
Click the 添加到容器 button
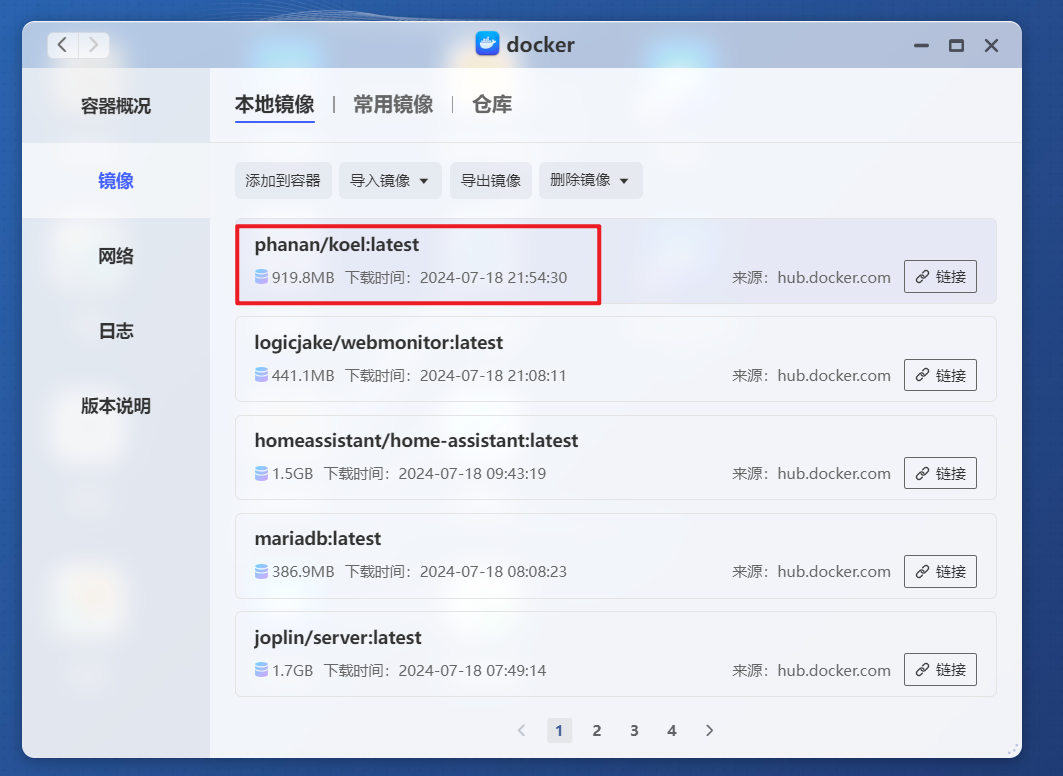283,180
